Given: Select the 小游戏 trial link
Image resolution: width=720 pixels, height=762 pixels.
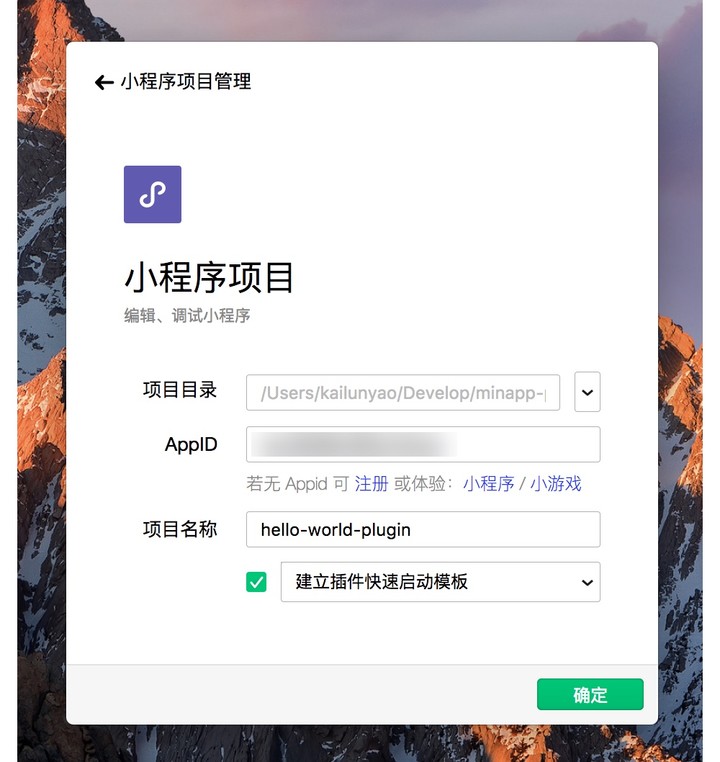Looking at the screenshot, I should 555,484.
